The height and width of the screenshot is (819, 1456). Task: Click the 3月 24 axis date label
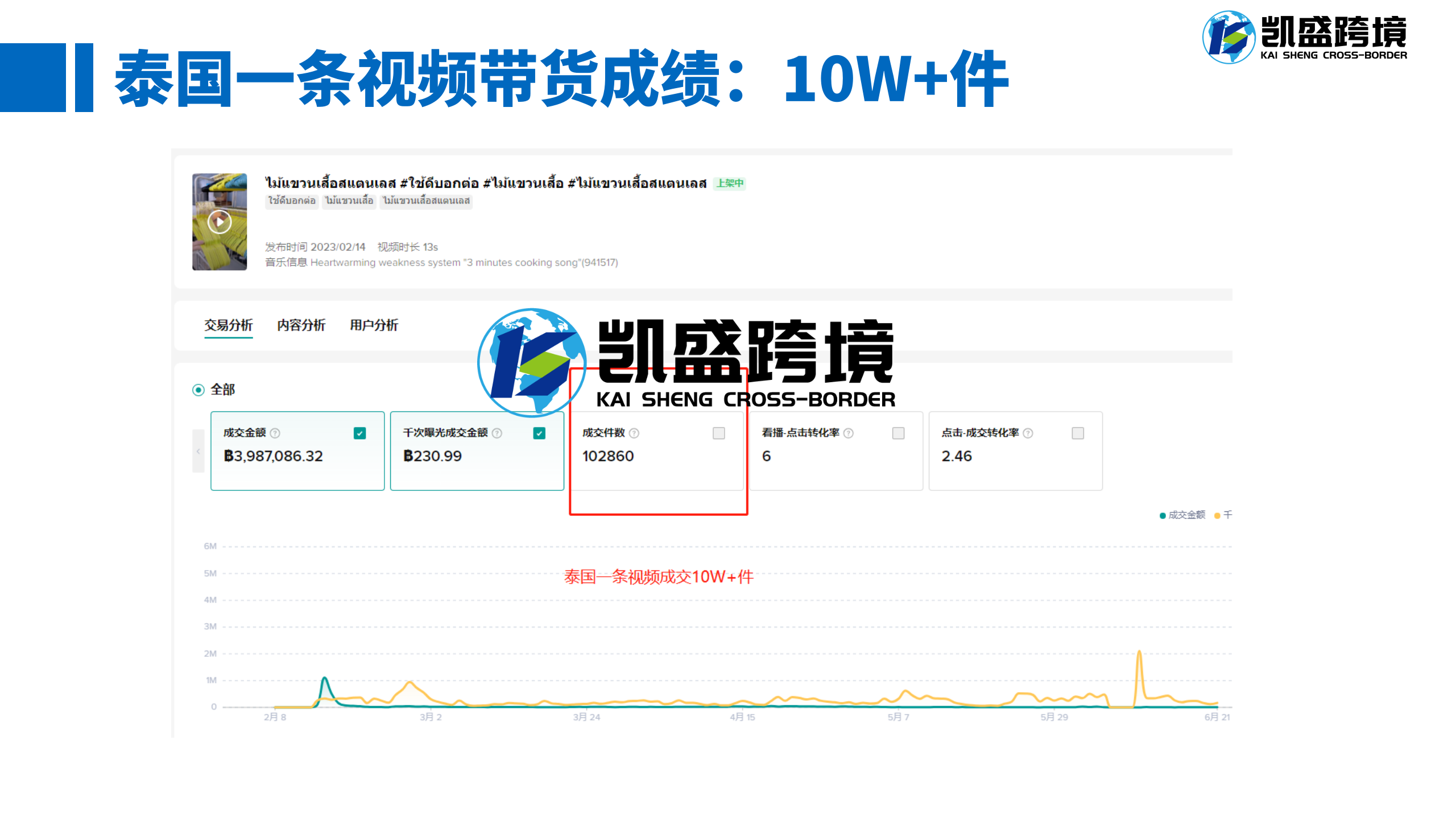click(x=586, y=717)
